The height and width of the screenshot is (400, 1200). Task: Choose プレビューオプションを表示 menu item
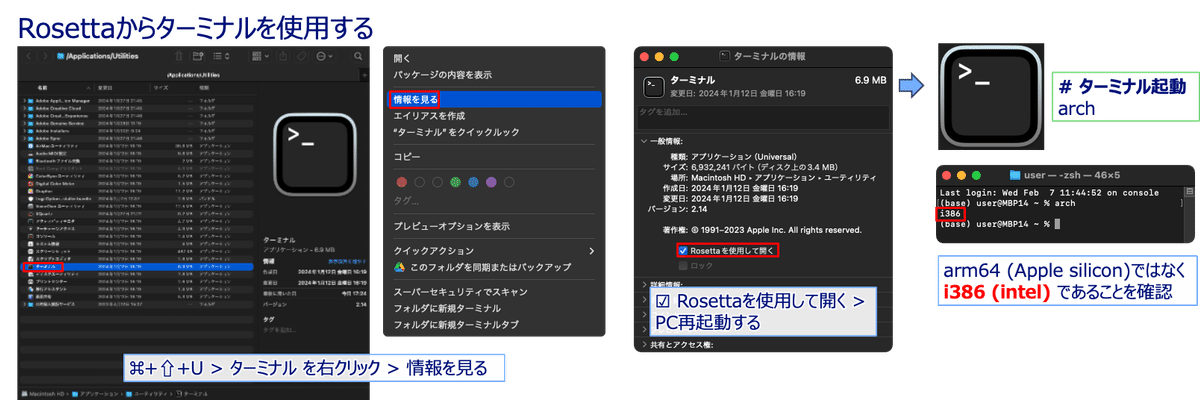(x=451, y=226)
